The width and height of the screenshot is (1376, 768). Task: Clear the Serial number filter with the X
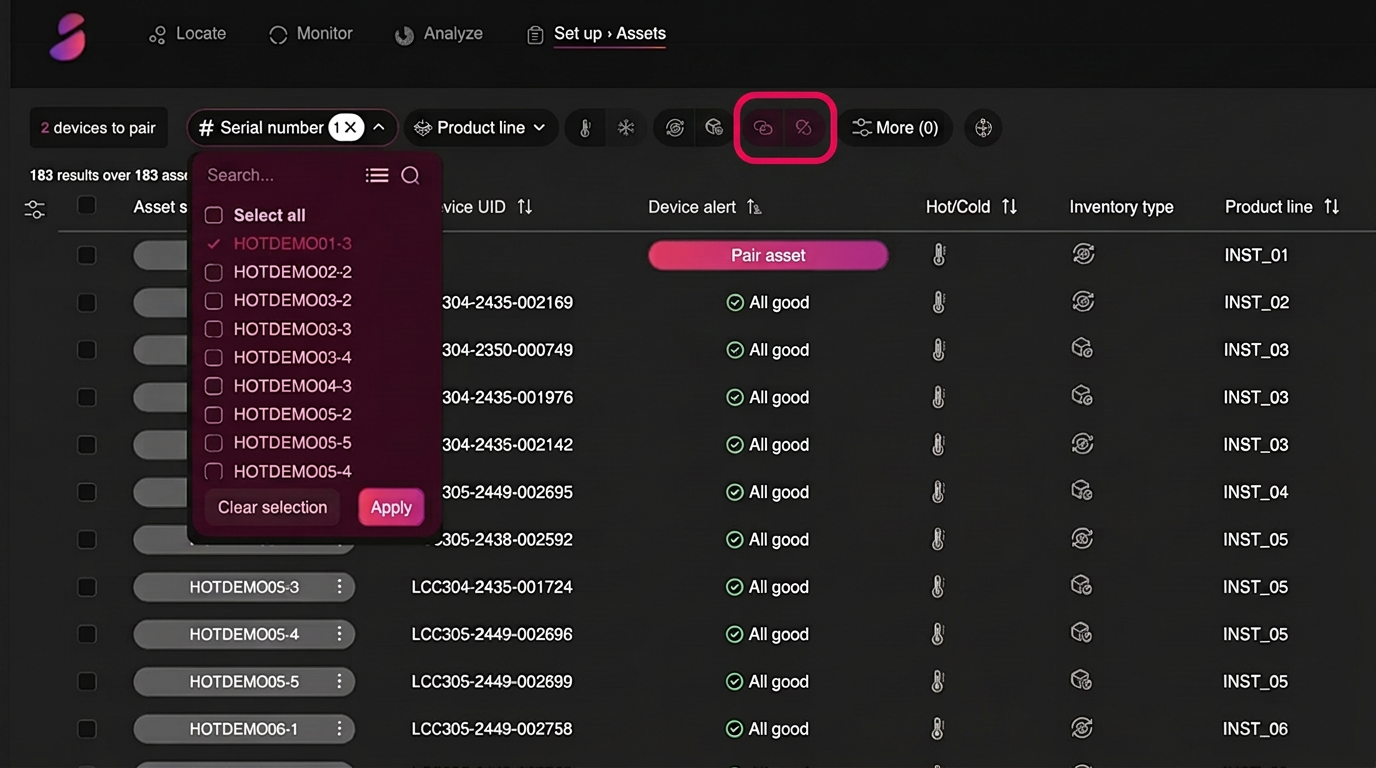click(x=351, y=128)
